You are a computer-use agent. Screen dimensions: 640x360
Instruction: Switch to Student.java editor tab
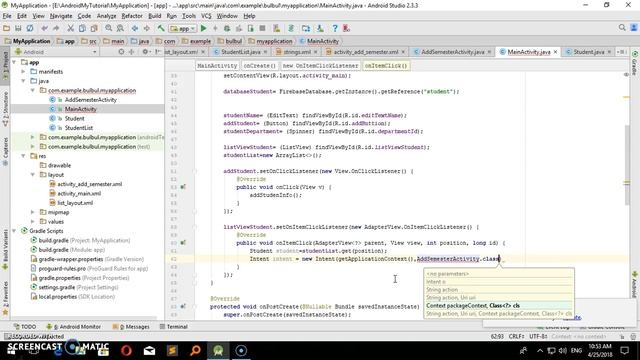pyautogui.click(x=588, y=52)
